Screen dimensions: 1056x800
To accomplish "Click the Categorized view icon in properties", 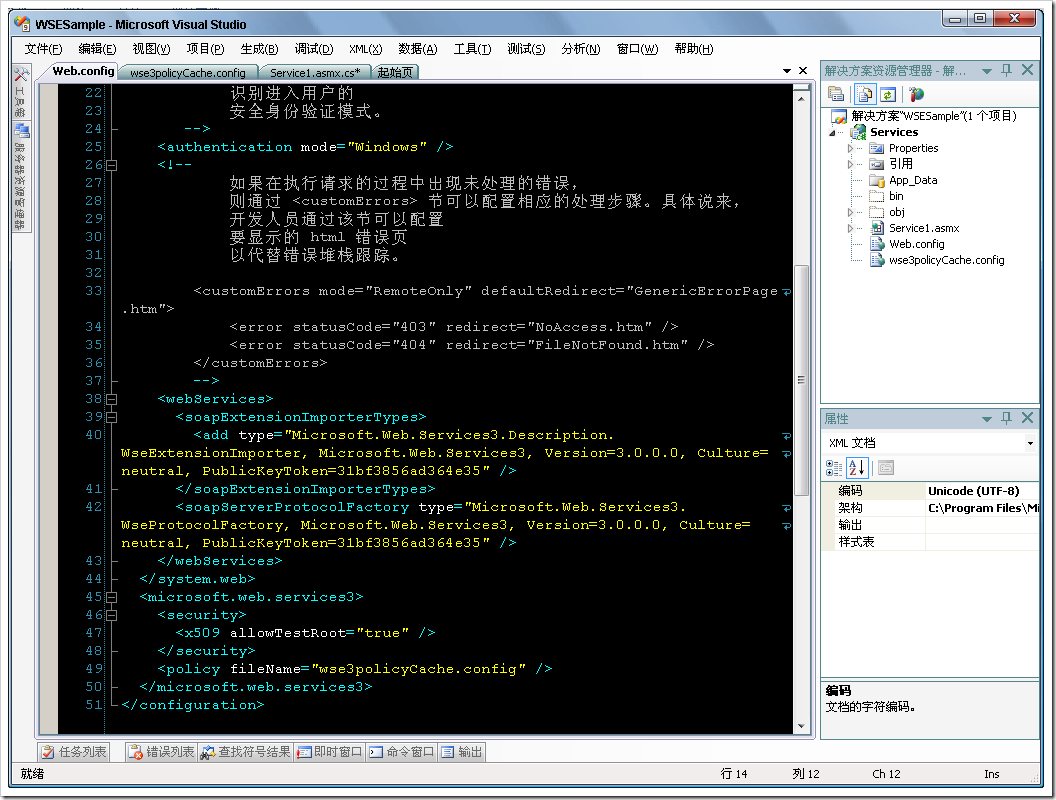I will coord(834,467).
